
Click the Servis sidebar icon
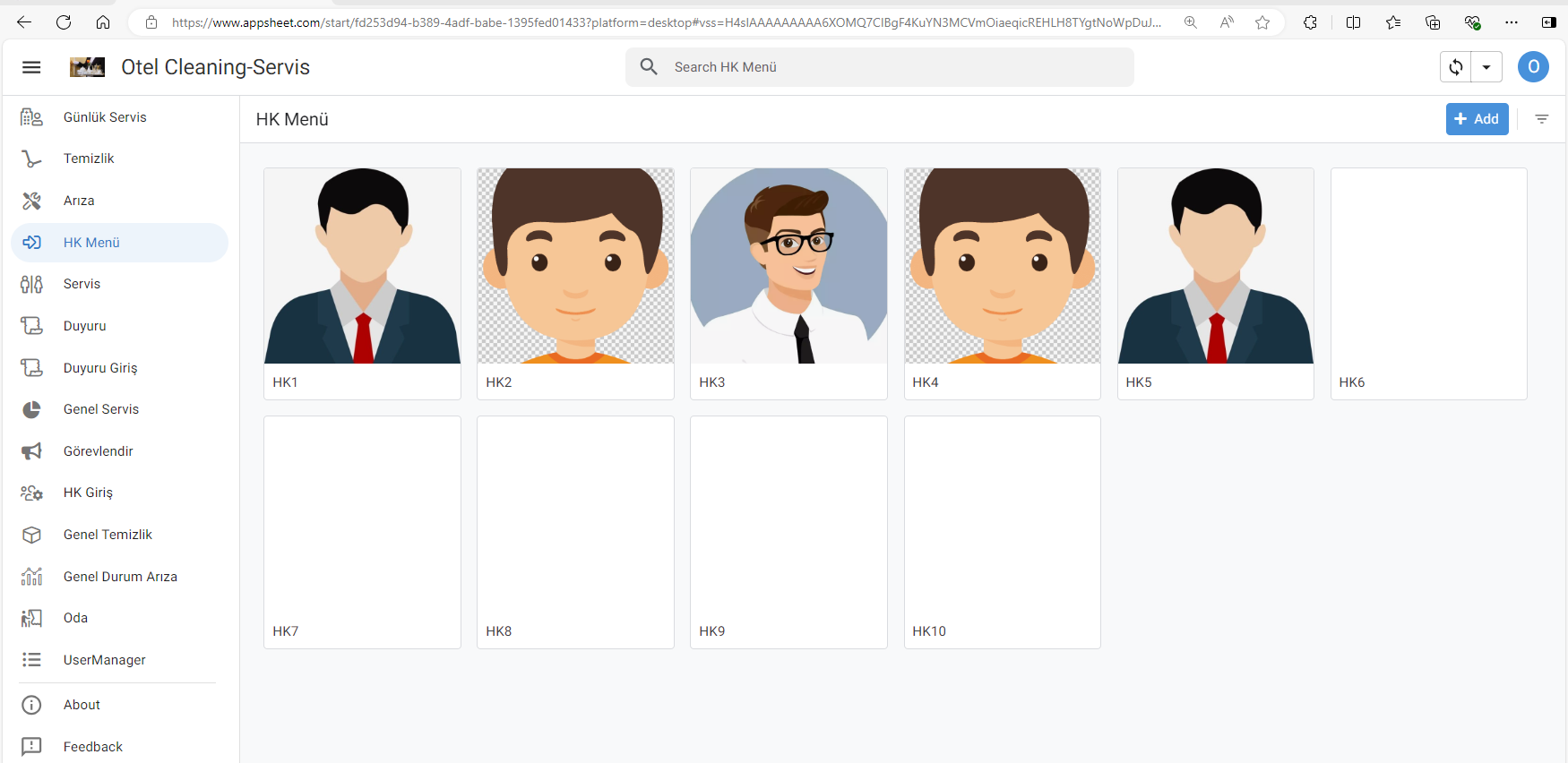pyautogui.click(x=31, y=284)
